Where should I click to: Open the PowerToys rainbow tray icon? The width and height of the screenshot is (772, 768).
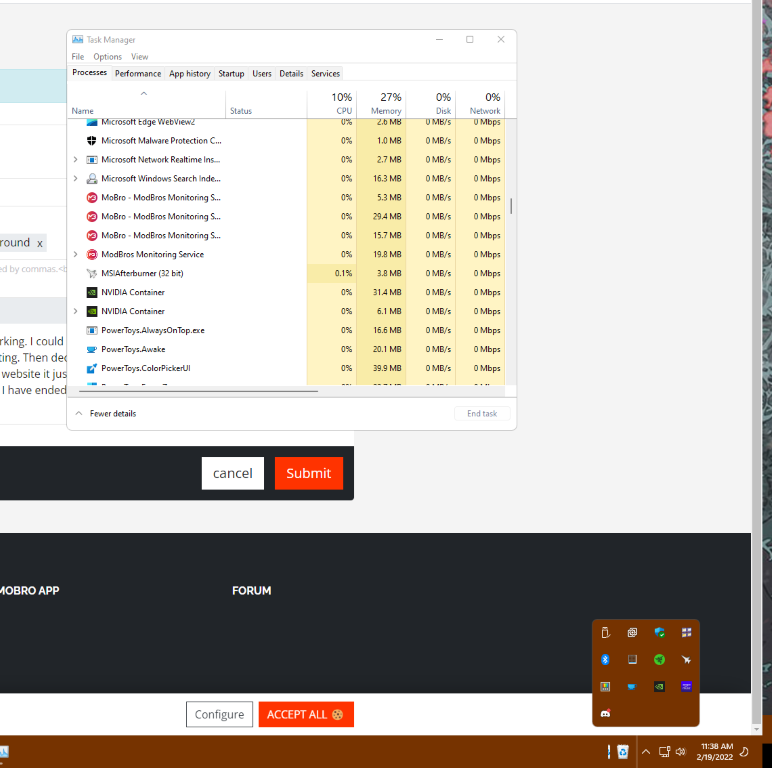[606, 687]
